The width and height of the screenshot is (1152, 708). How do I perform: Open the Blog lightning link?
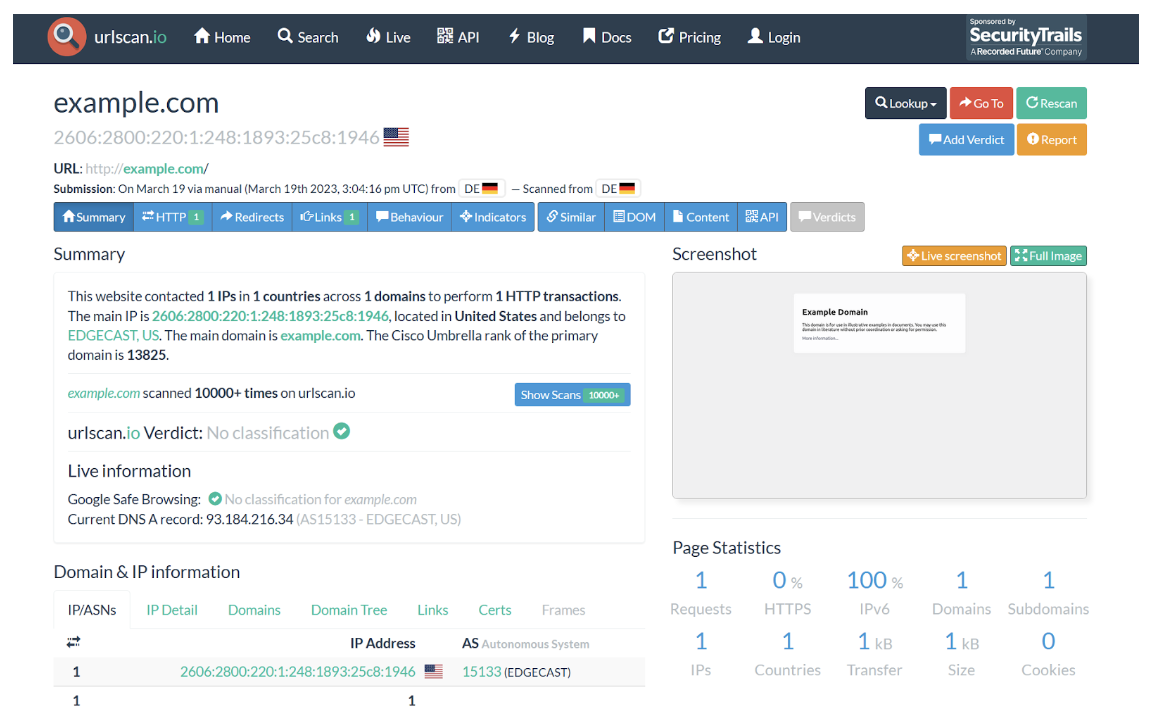pyautogui.click(x=515, y=37)
